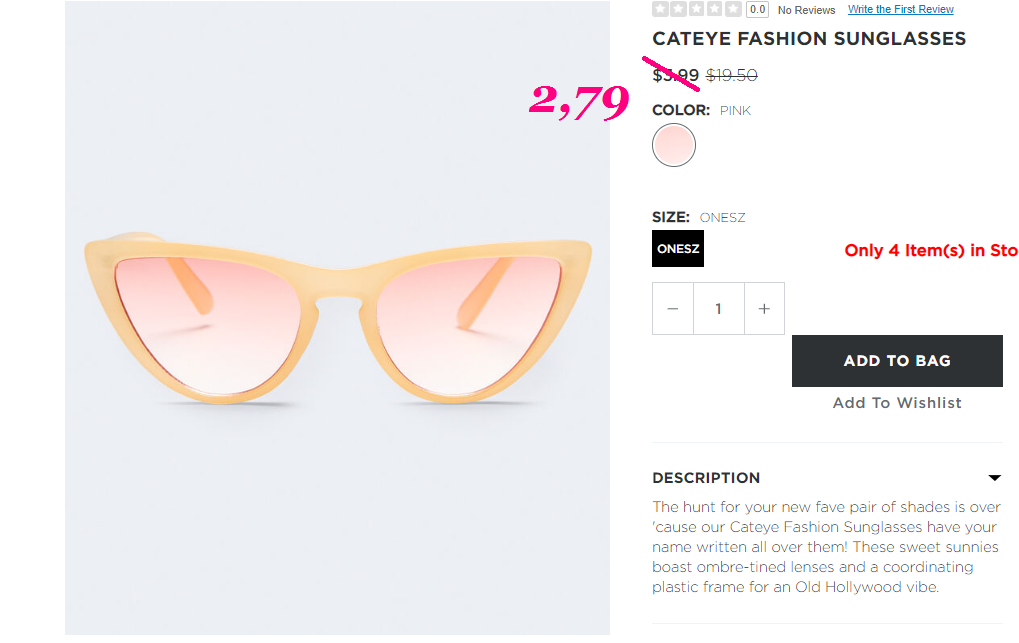This screenshot has height=643, width=1019.
Task: Click the fifth rating star
Action: (733, 8)
